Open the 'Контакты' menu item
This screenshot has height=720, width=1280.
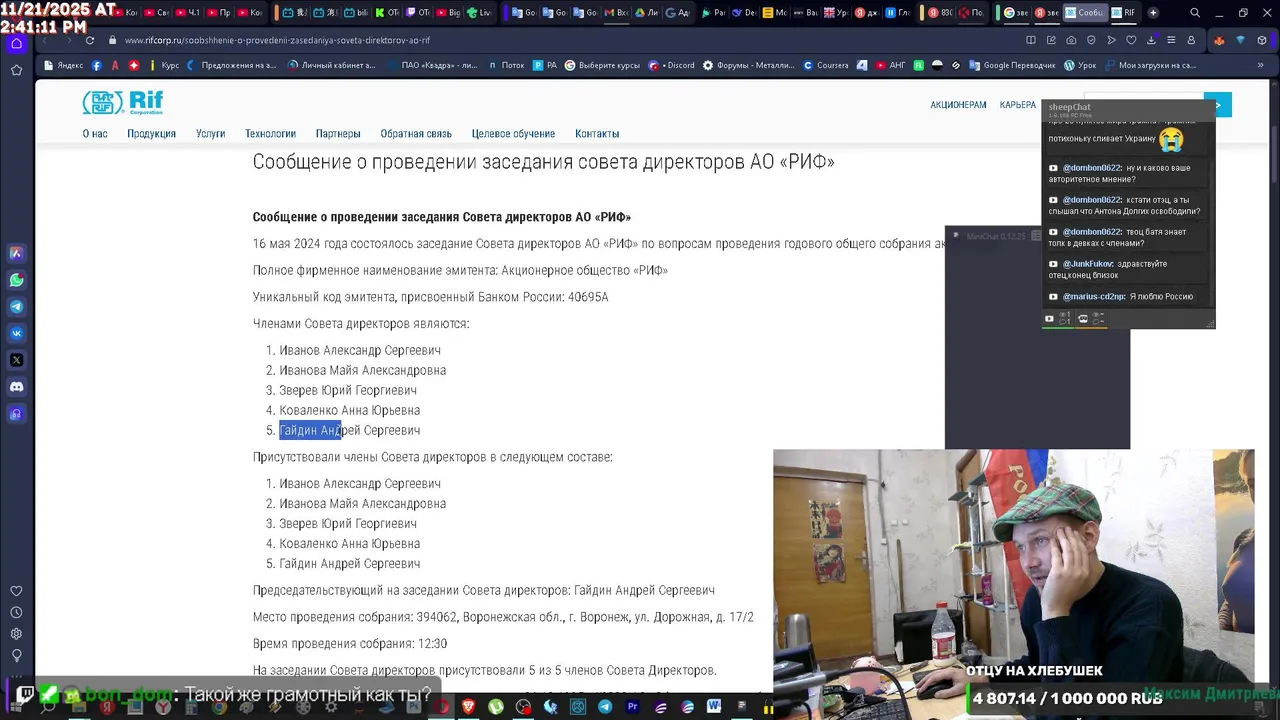click(x=597, y=134)
